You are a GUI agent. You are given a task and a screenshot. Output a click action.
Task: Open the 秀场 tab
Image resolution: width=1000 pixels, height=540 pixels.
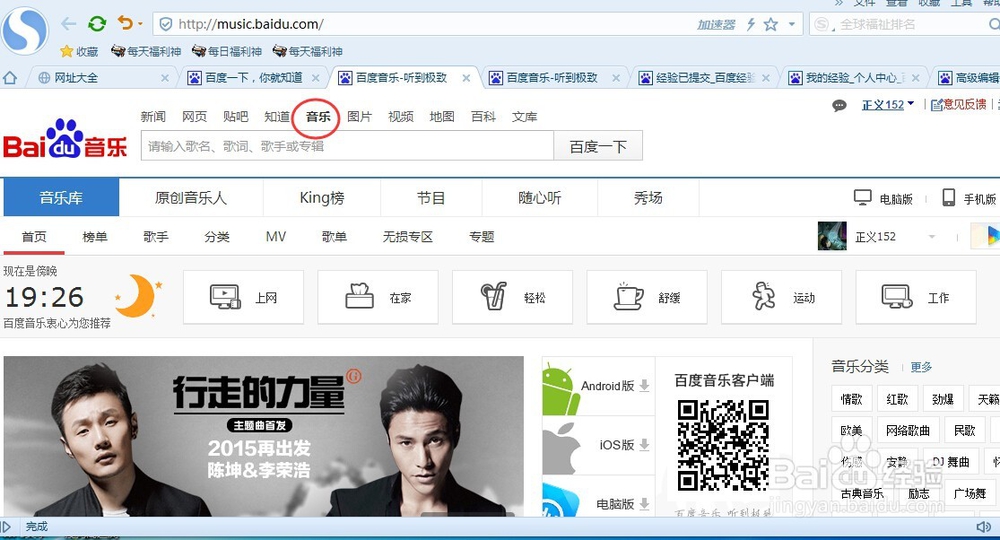click(648, 198)
